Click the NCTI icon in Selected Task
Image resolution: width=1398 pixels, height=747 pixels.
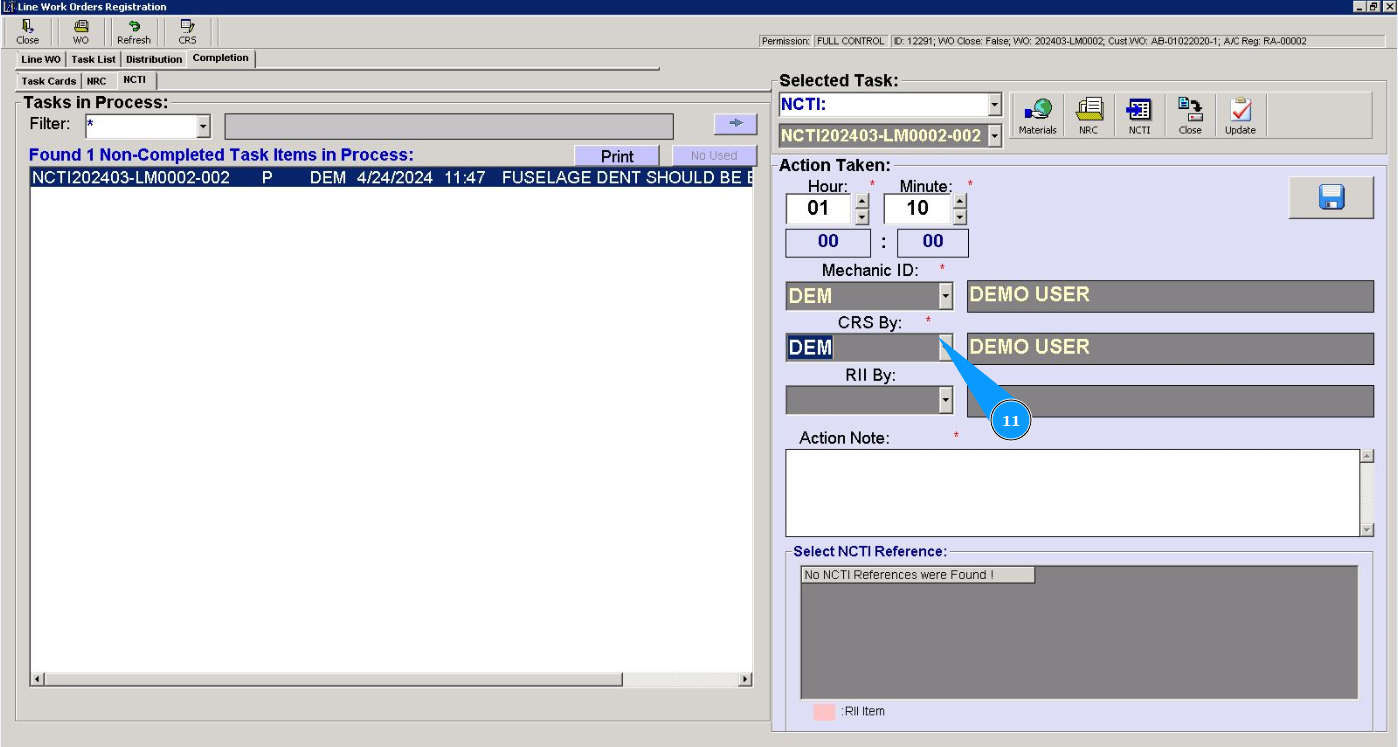point(1139,116)
